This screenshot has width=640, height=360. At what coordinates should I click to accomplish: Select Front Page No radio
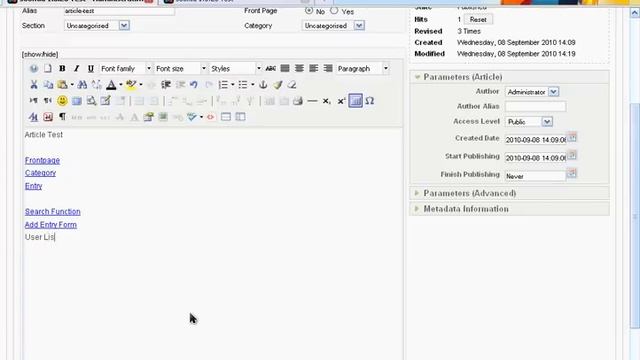(x=309, y=11)
